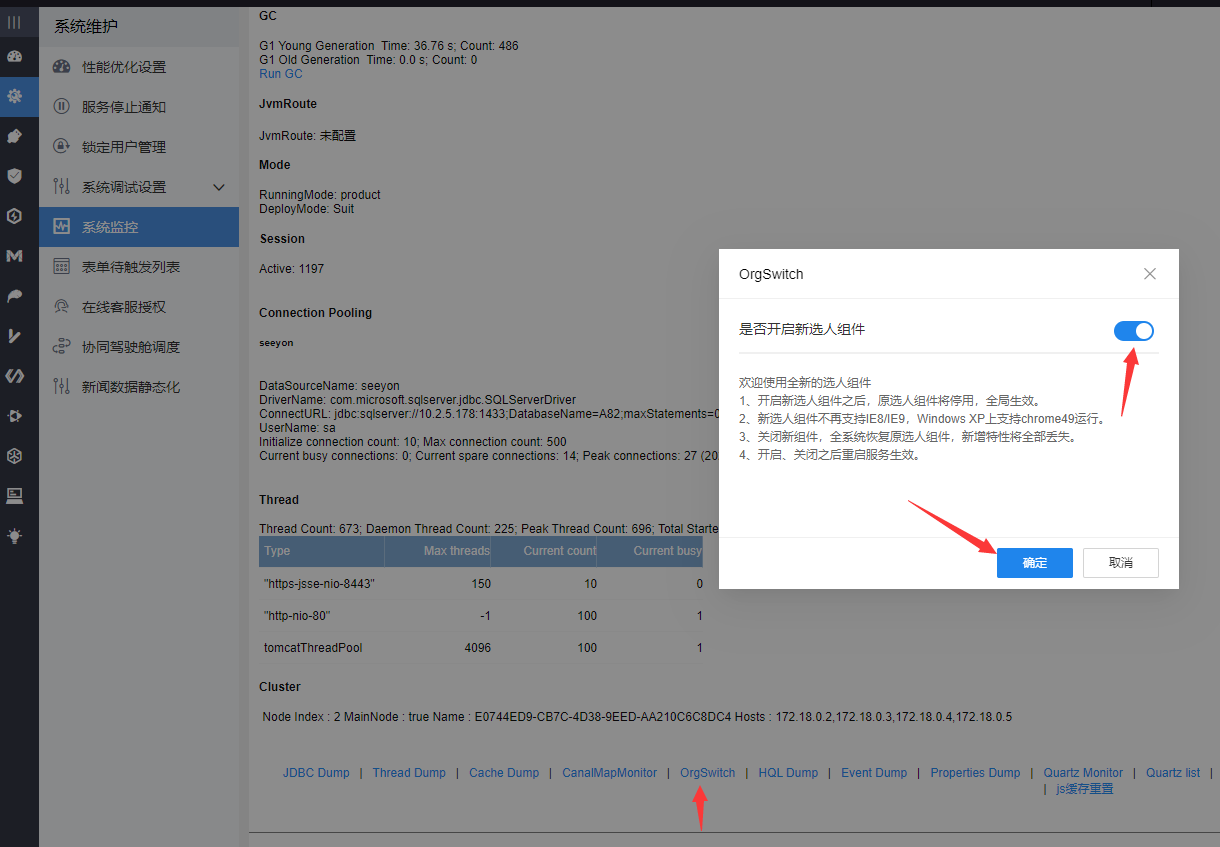Click the 系统维护 panel heading

click(x=86, y=27)
